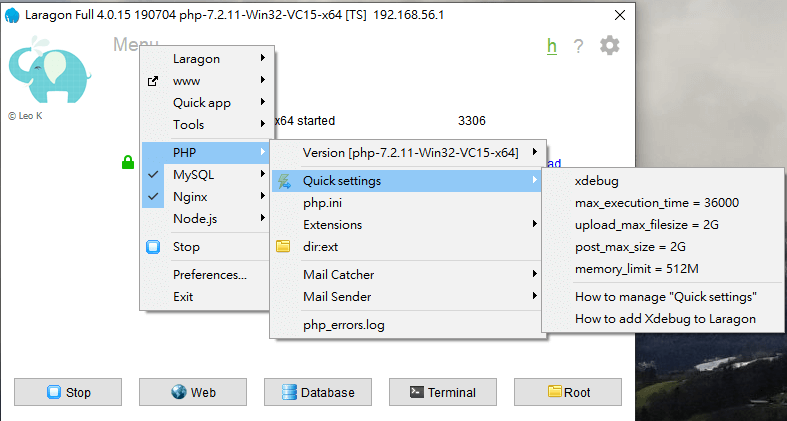This screenshot has width=787, height=421.
Task: Click the green 'h' link icon
Action: [x=552, y=46]
